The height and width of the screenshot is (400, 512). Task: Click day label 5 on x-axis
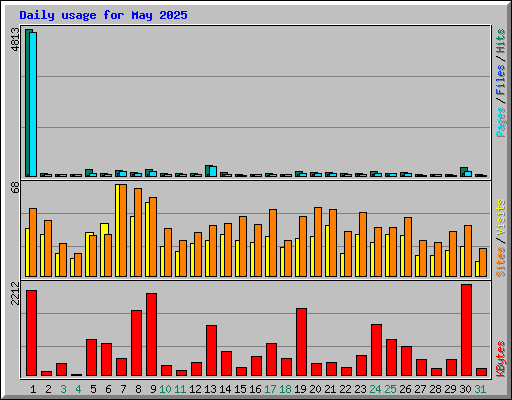pos(93,389)
